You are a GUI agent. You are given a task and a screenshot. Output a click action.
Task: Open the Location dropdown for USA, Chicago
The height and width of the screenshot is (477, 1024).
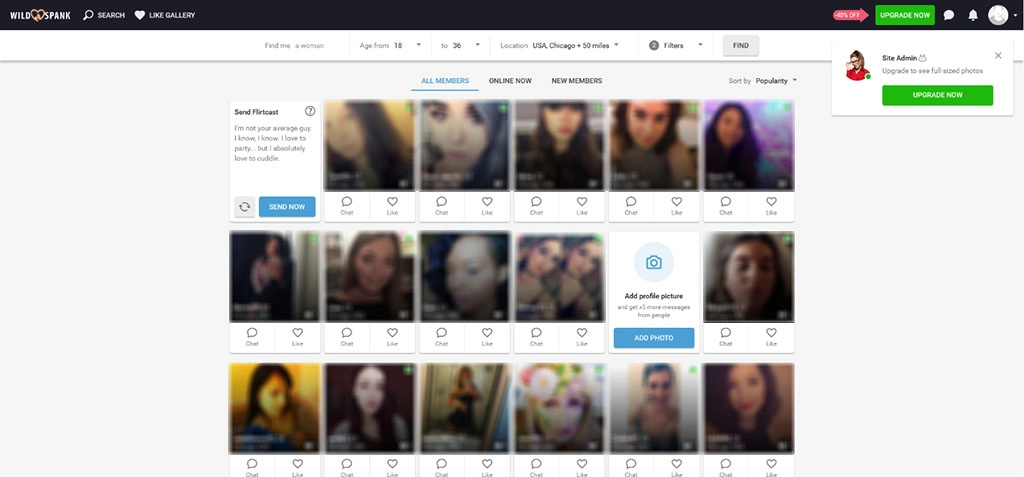pos(574,45)
